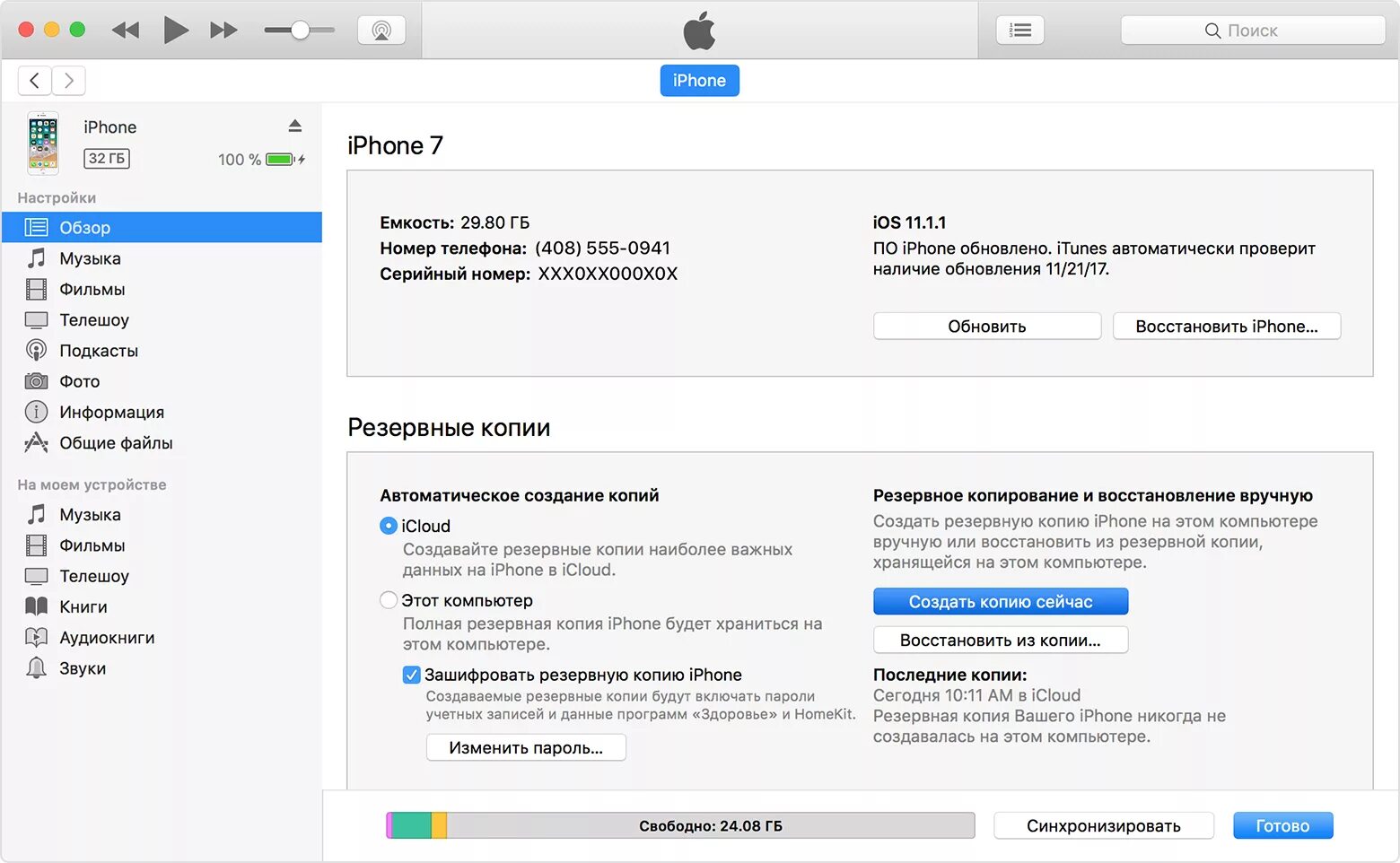Click the iOS 11.1.1 version label
Viewport: 1400px width, 863px height.
(x=909, y=222)
